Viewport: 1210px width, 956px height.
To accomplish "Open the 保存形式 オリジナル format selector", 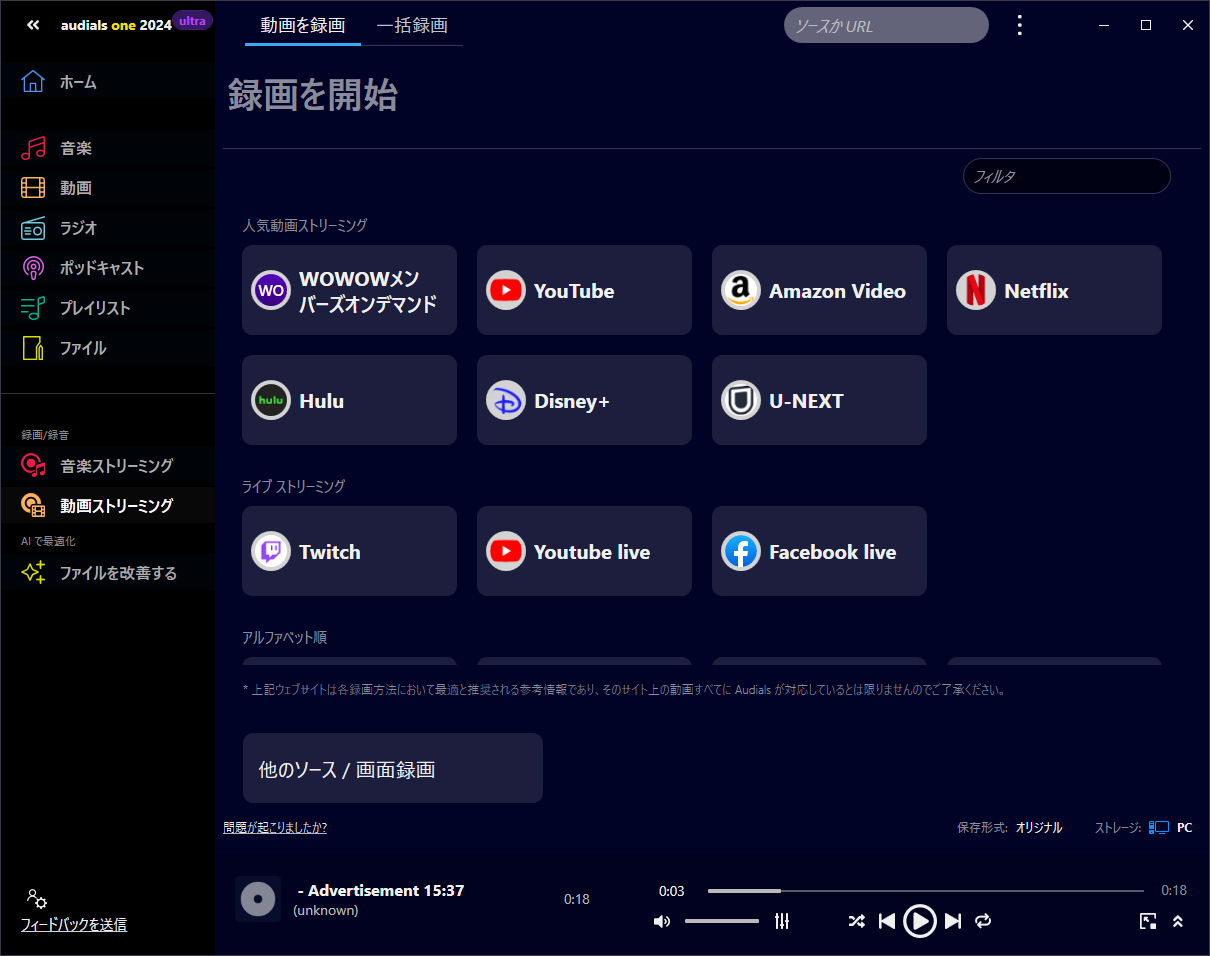I will [1010, 828].
